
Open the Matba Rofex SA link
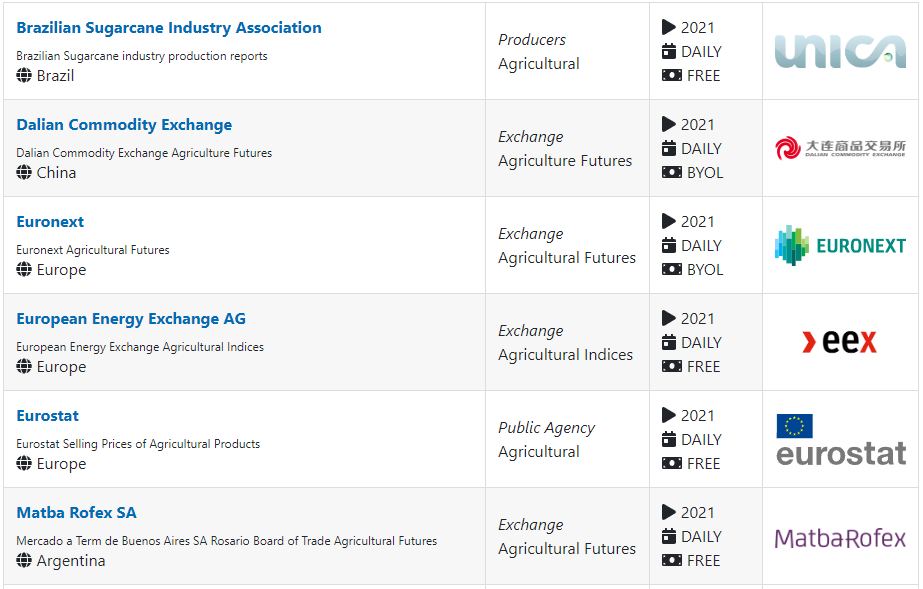77,513
